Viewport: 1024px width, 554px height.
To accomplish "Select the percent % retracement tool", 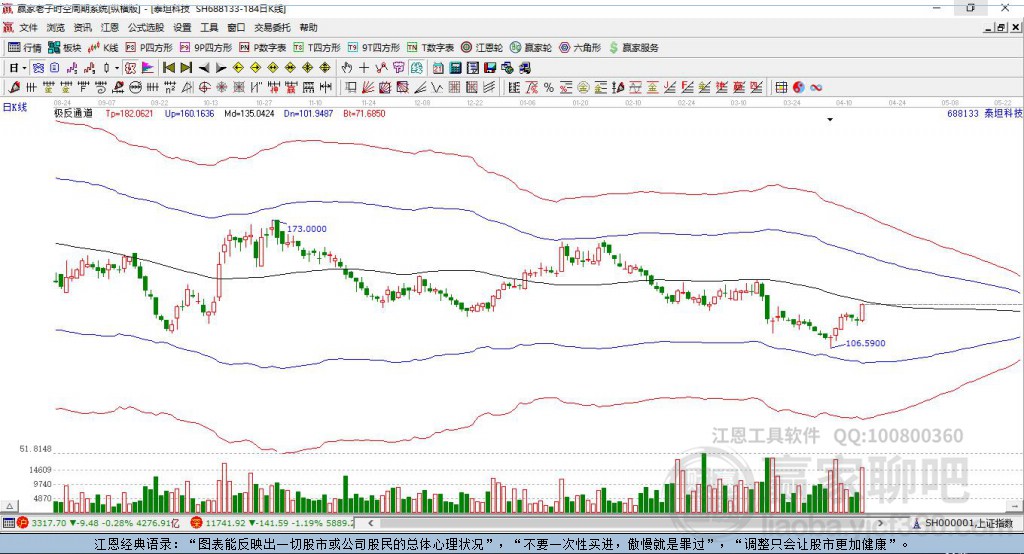I will pyautogui.click(x=549, y=87).
